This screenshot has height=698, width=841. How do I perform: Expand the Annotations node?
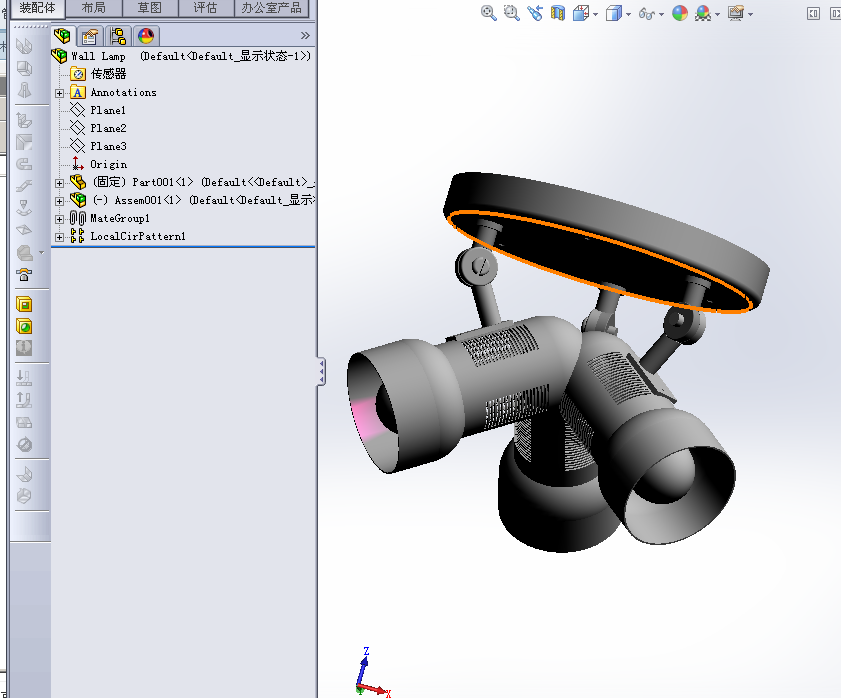(60, 93)
